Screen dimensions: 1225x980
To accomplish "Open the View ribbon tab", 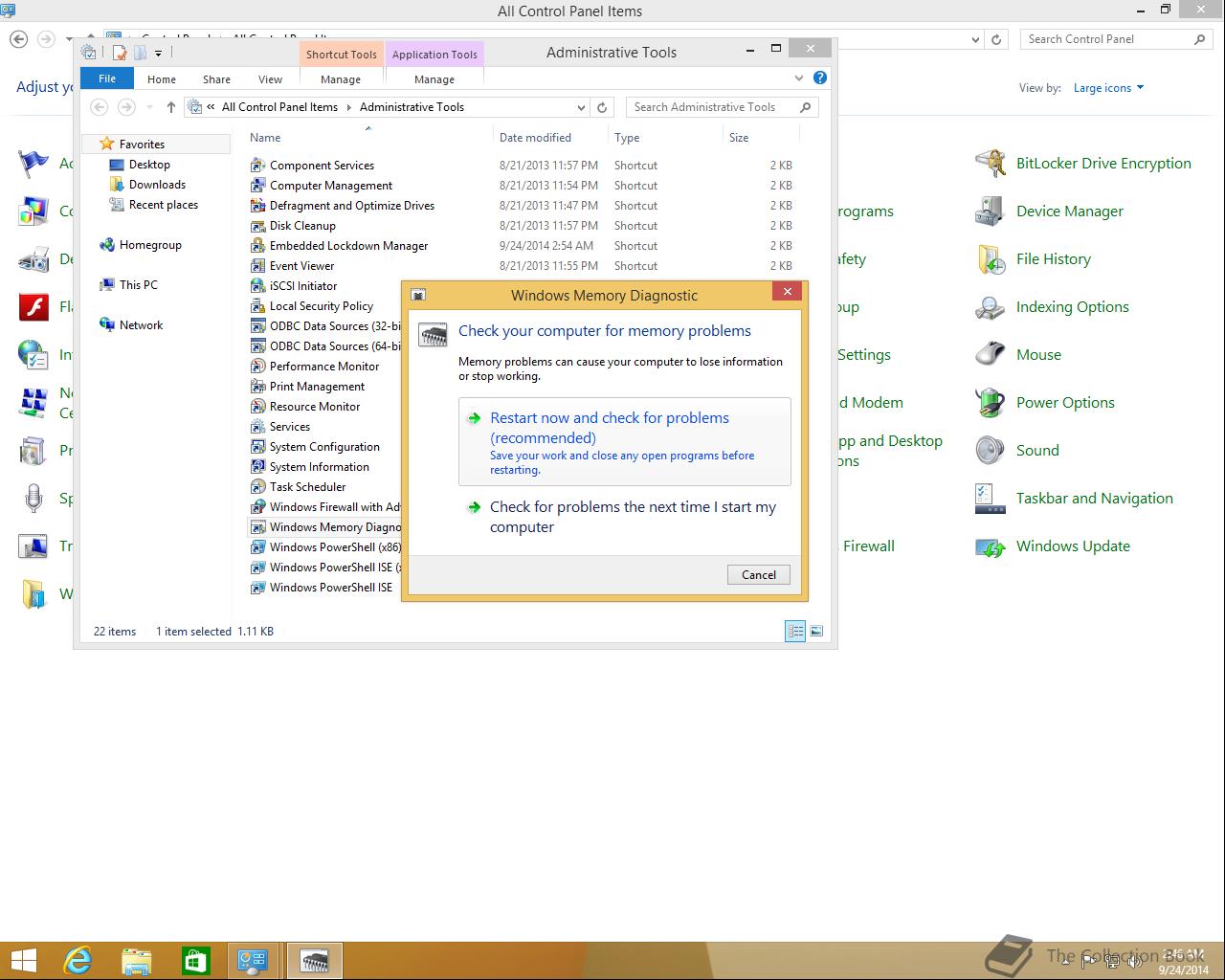I will 270,79.
